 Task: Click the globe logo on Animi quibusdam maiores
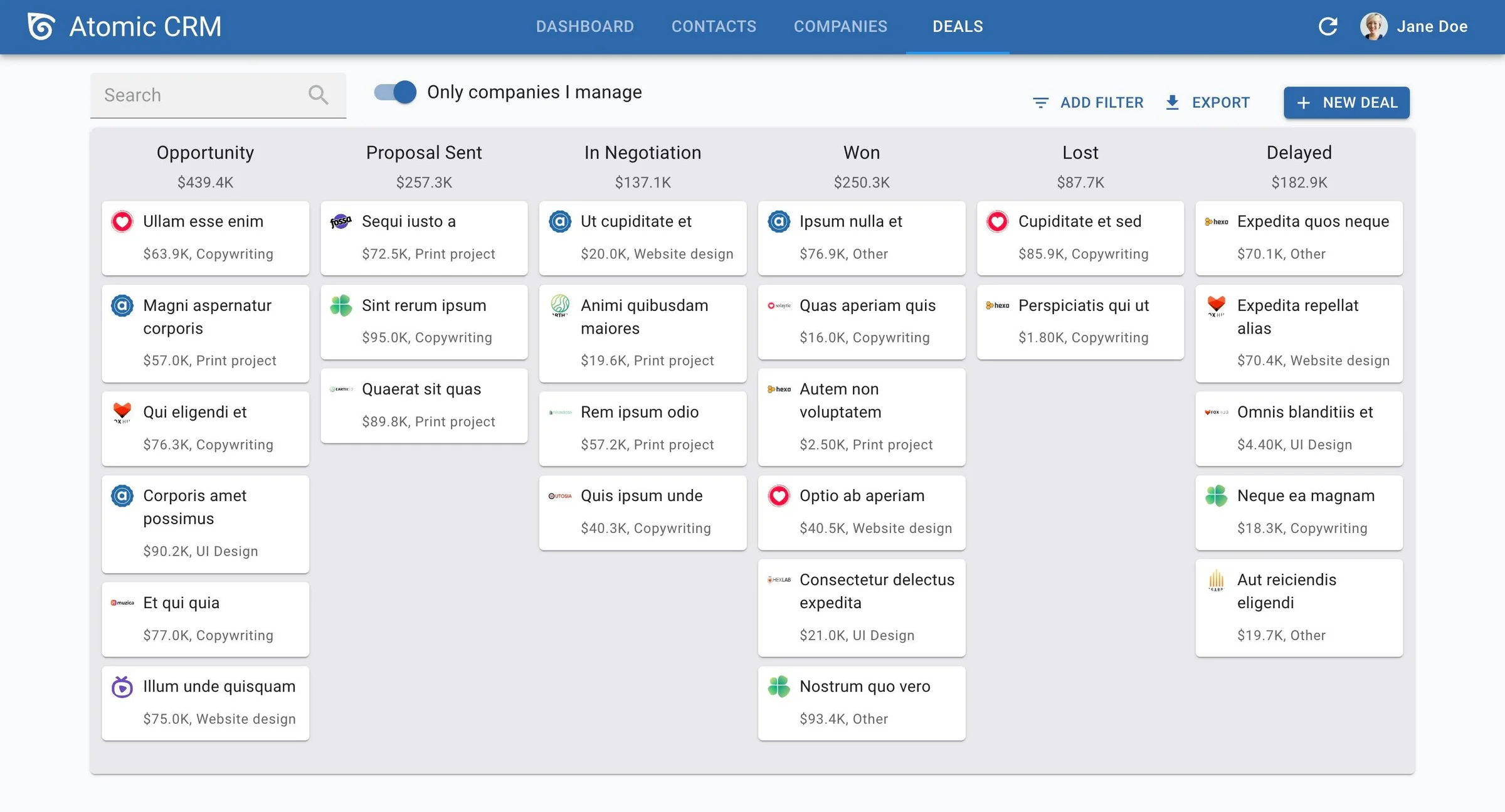[x=560, y=305]
